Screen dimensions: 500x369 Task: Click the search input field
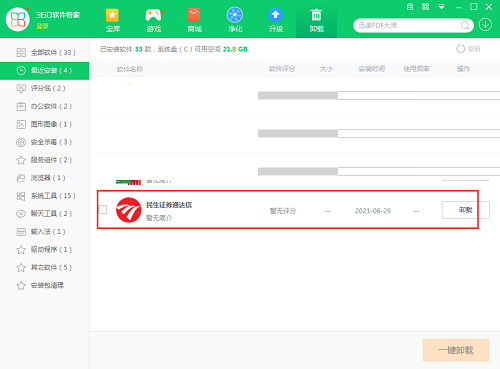(x=407, y=25)
